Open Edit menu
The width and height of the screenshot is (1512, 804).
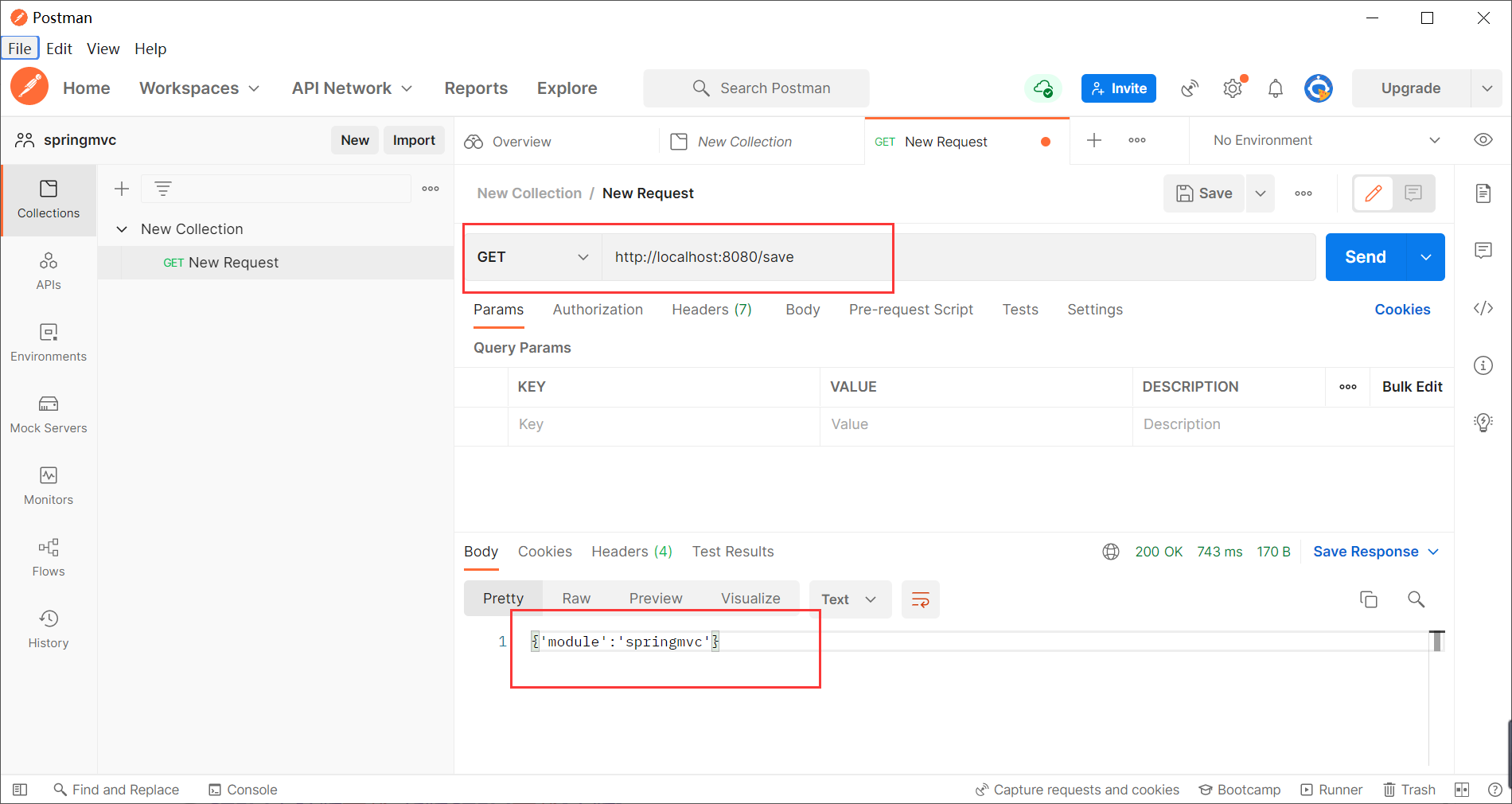[59, 49]
